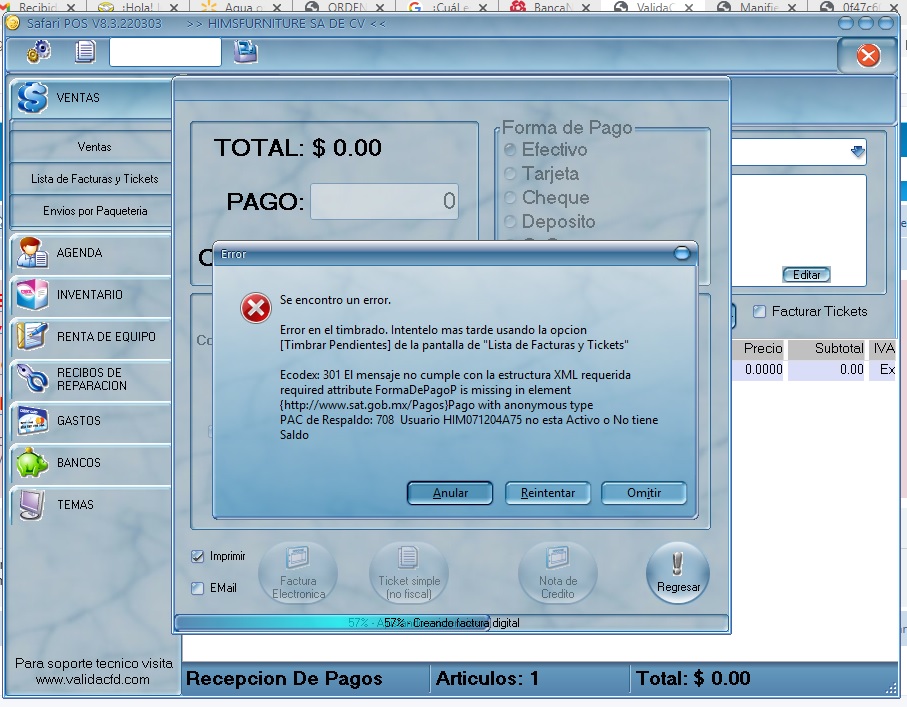Viewport: 907px width, 707px height.
Task: Open the GASTOS credit card icon
Action: pyautogui.click(x=32, y=421)
